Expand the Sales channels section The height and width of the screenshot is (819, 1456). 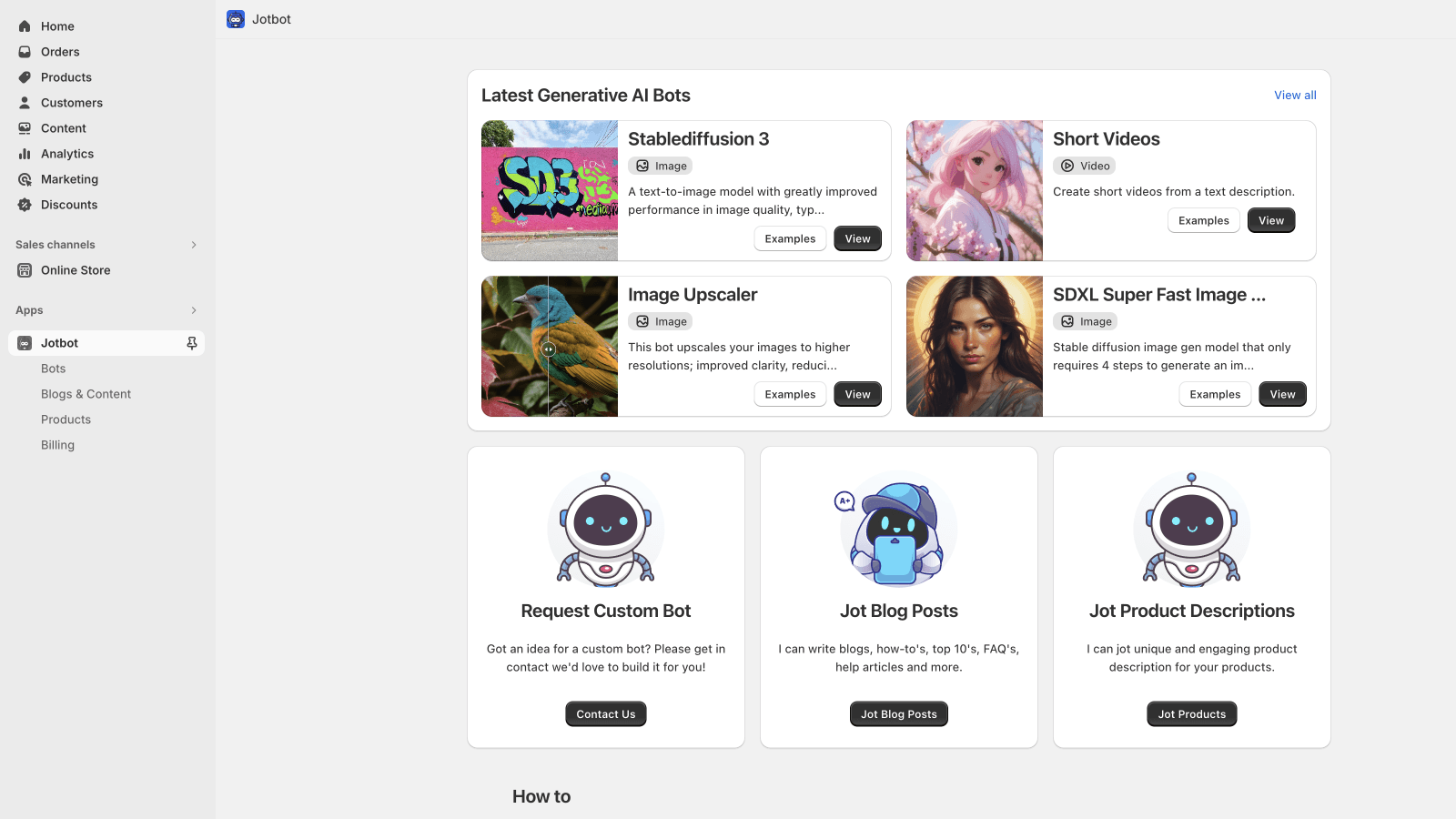click(193, 245)
